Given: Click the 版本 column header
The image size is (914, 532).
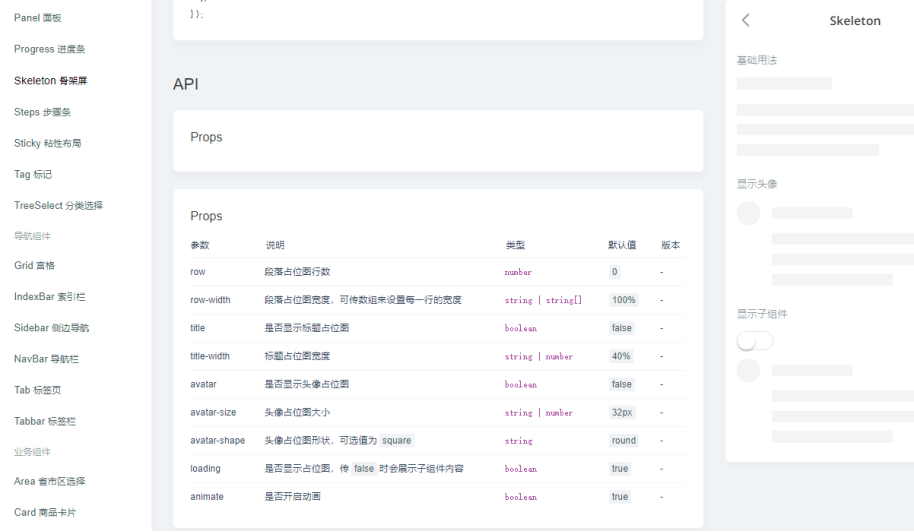Looking at the screenshot, I should click(670, 245).
